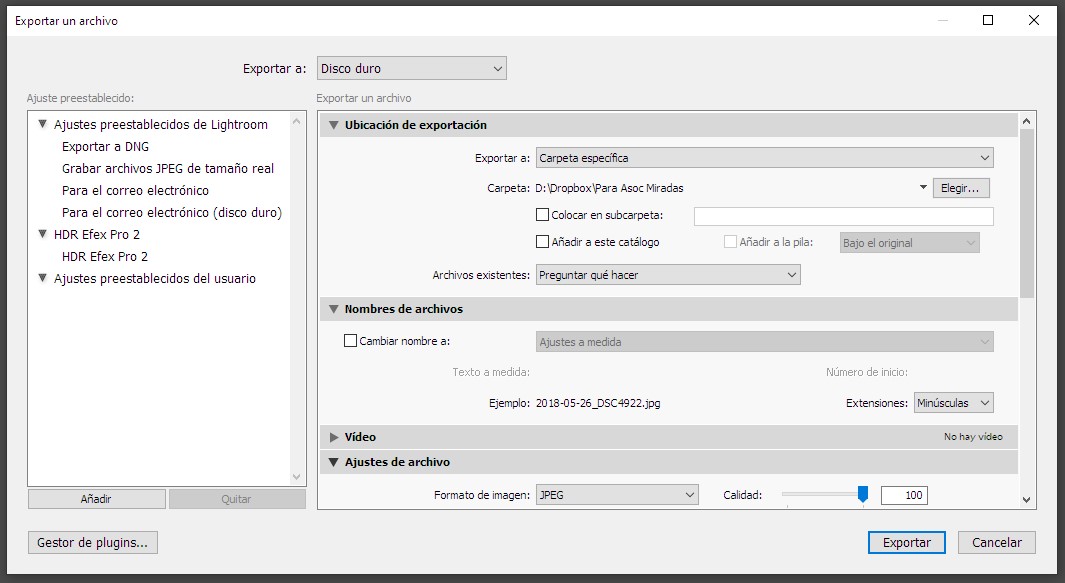
Task: Collapse the 'Nombres de archivos' section
Action: click(333, 309)
